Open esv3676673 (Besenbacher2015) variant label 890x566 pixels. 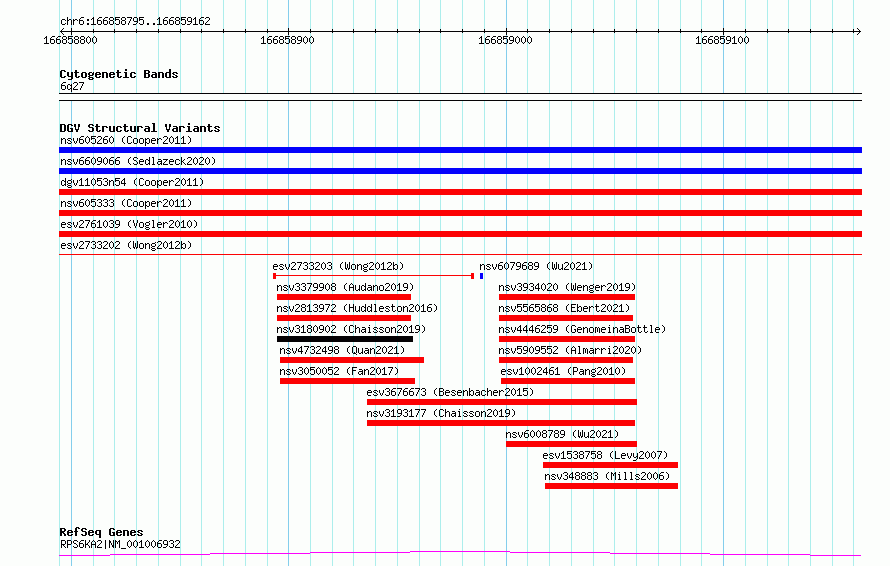450,392
